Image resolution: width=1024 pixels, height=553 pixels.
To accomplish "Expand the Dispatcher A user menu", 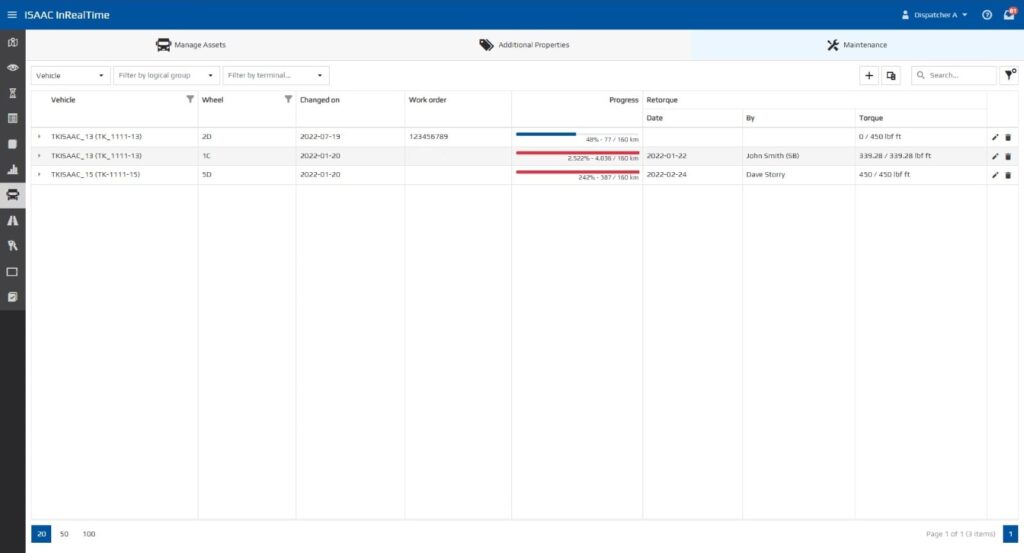I will [934, 15].
